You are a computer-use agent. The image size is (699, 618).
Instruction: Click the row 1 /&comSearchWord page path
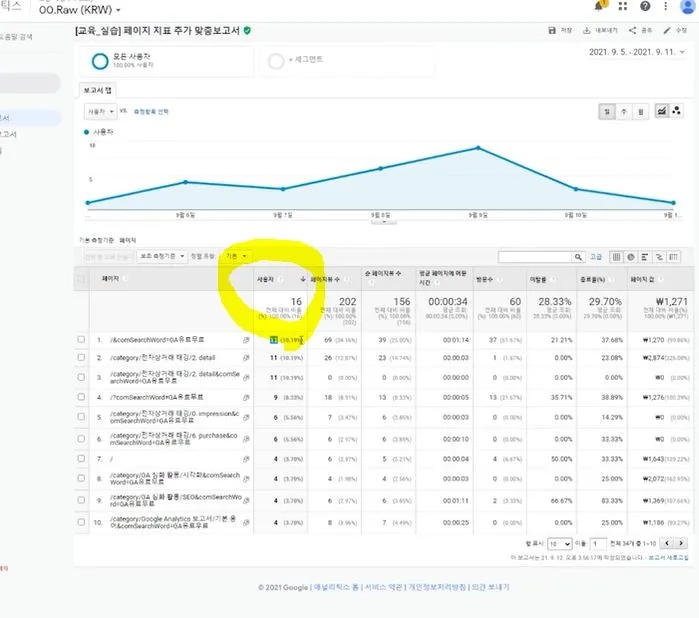[157, 340]
